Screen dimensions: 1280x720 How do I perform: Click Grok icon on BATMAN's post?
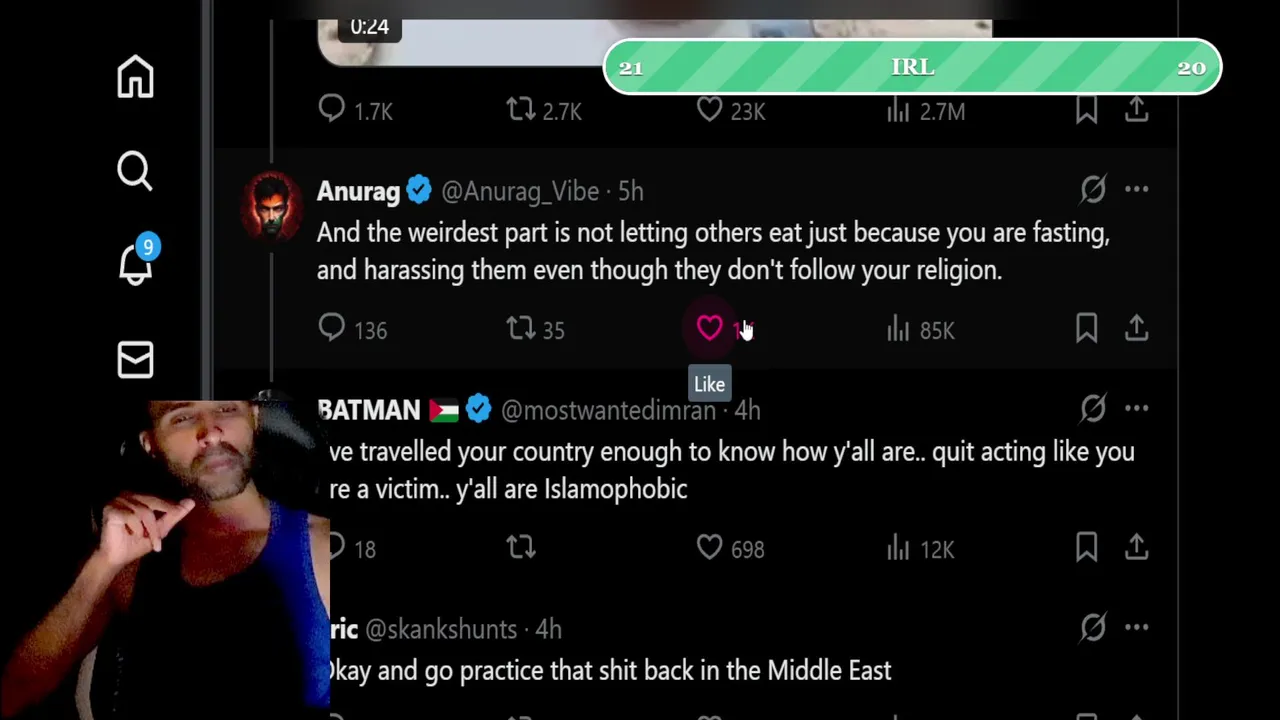pyautogui.click(x=1093, y=408)
